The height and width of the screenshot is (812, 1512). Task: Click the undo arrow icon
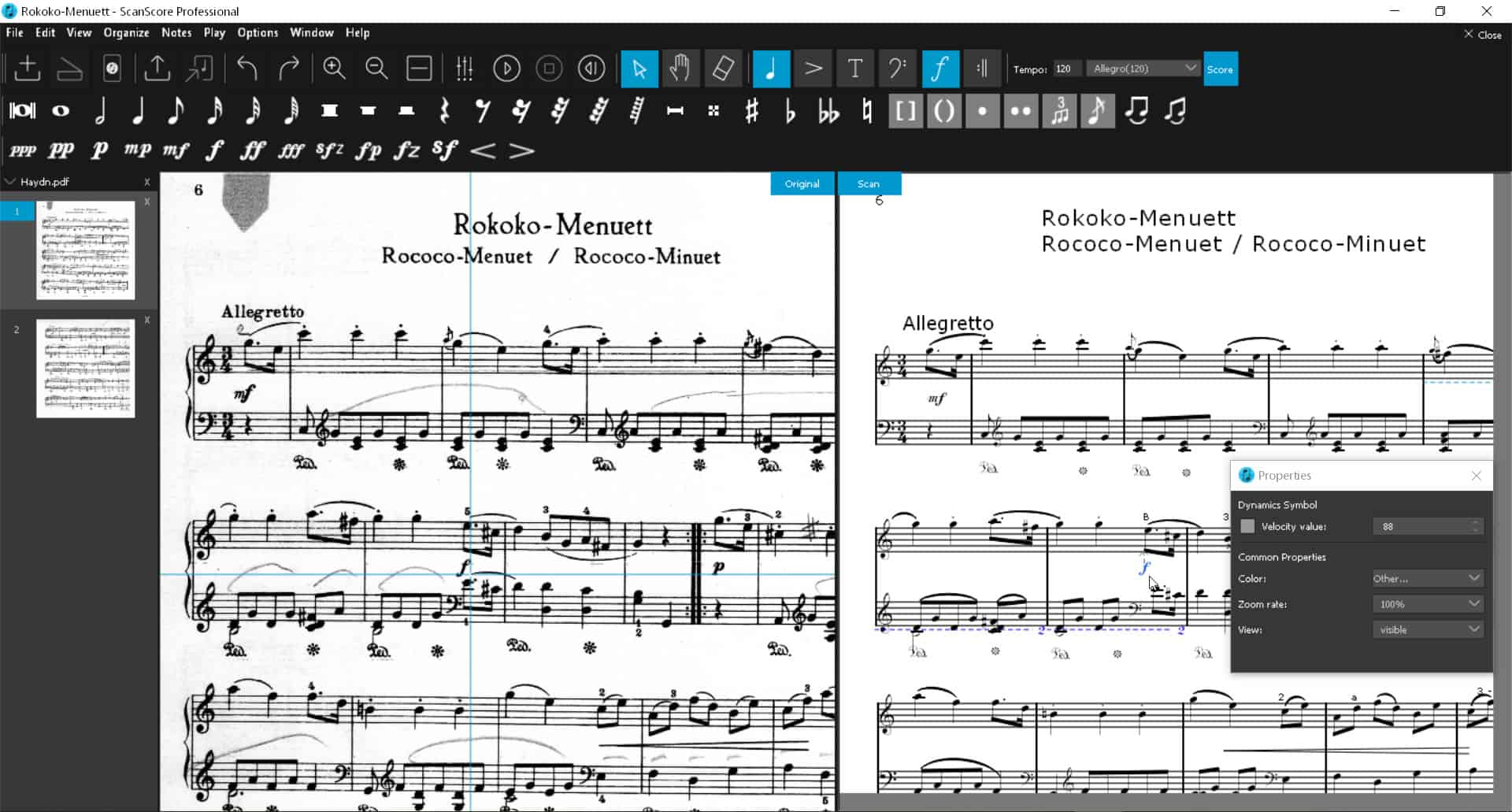coord(247,69)
